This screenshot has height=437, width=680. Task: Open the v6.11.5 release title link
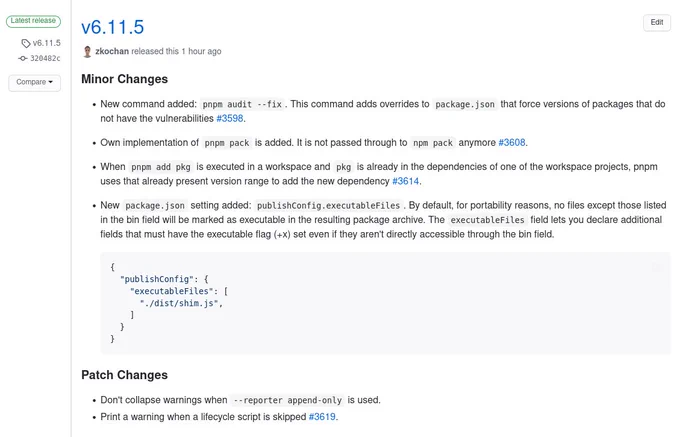(112, 27)
